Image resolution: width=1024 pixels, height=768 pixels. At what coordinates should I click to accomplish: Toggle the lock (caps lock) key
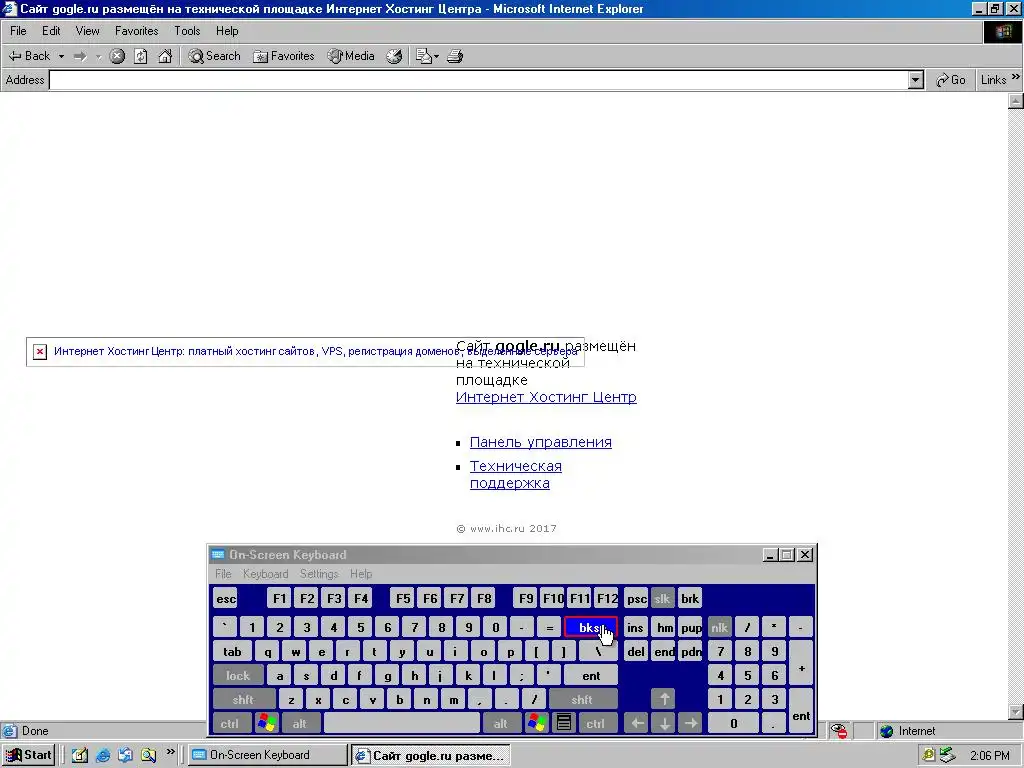pos(238,676)
